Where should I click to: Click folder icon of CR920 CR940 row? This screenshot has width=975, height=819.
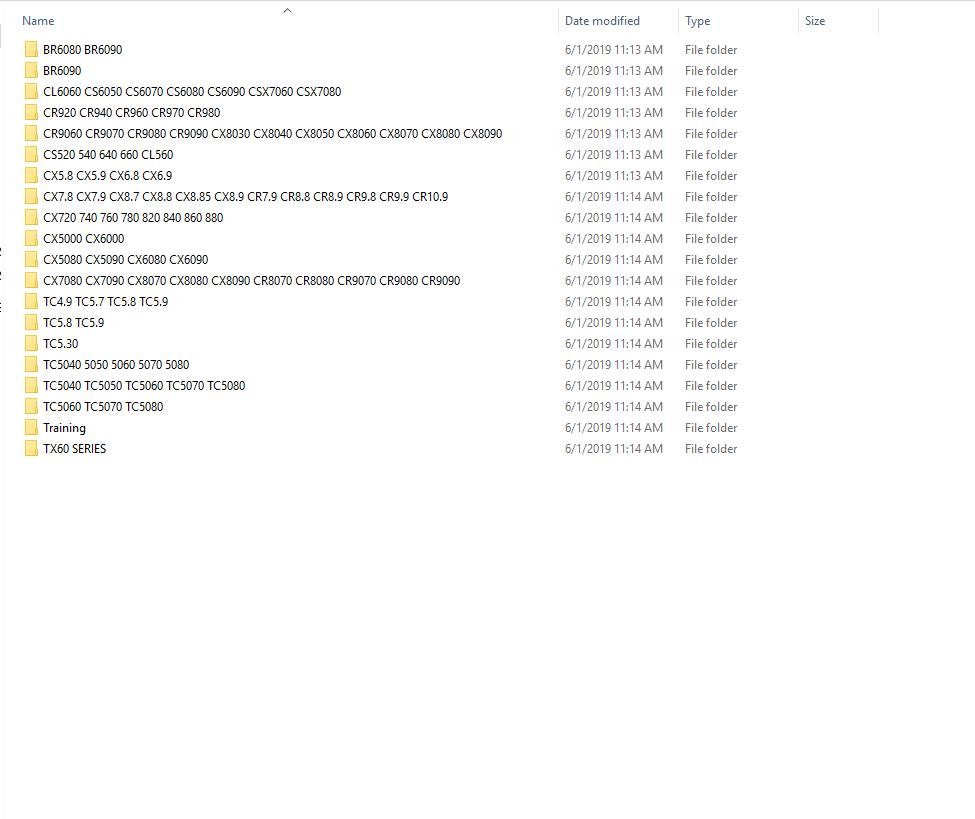coord(31,113)
